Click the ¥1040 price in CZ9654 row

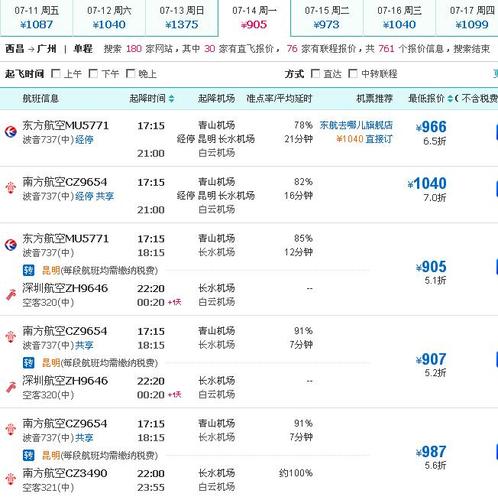click(x=427, y=184)
